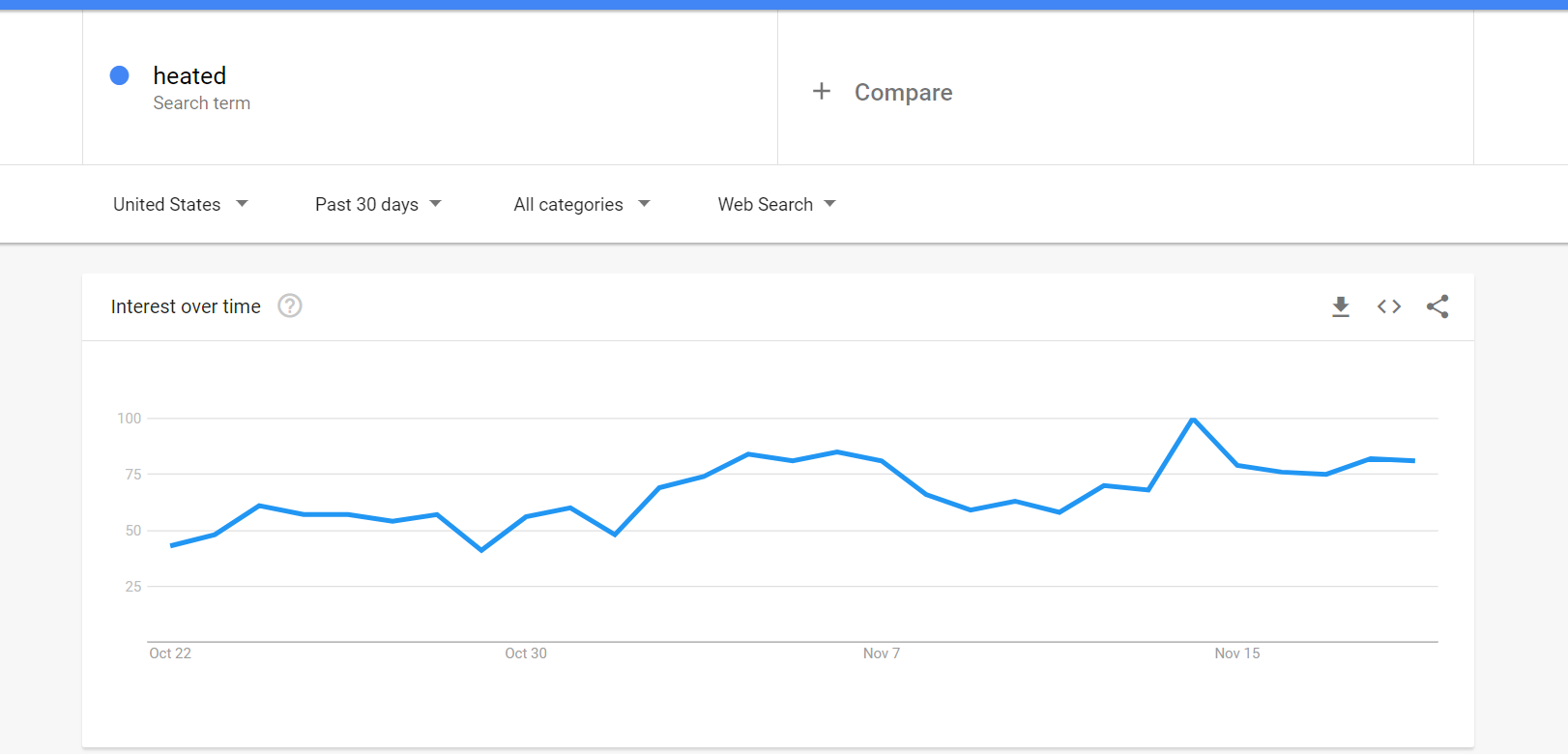Click the Oct 22 axis label
The width and height of the screenshot is (1568, 754).
170,653
